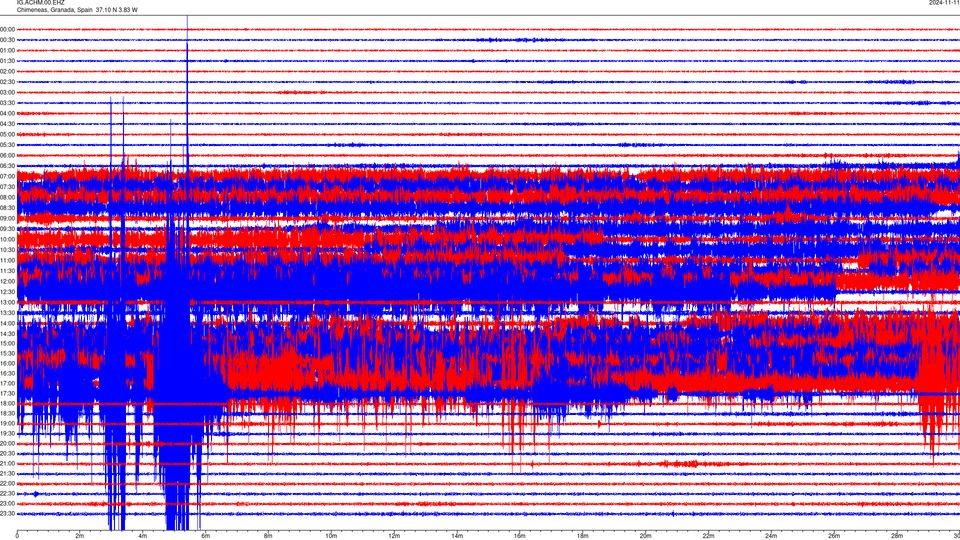Screen dimensions: 960x540
Task: Choose the 24m axis tick label
Action: pyautogui.click(x=771, y=536)
